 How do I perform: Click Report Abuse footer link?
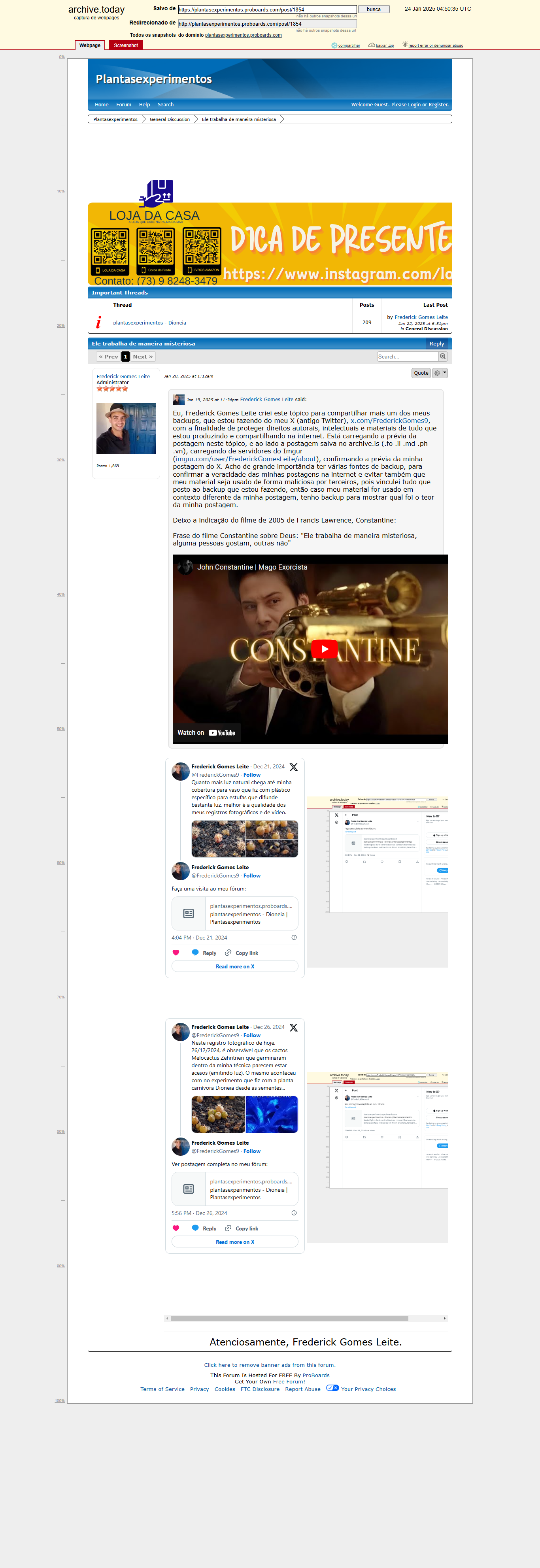coord(302,1389)
